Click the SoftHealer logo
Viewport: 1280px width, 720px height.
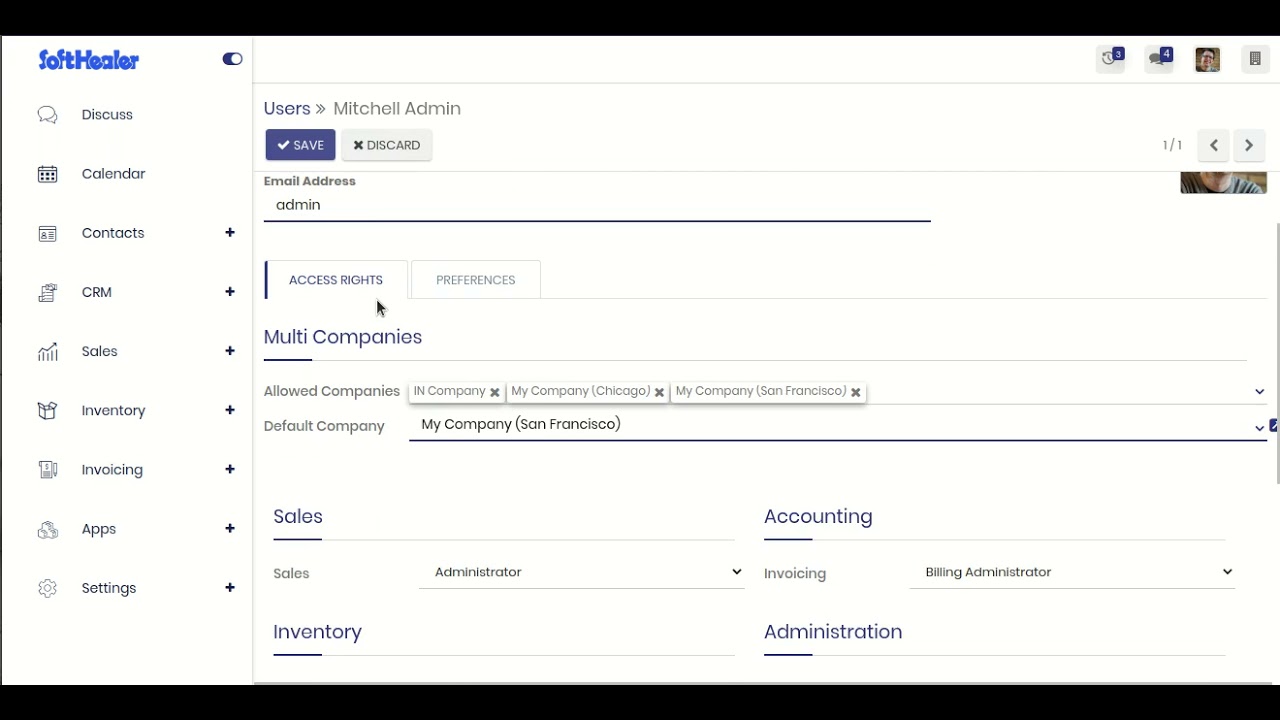point(89,60)
